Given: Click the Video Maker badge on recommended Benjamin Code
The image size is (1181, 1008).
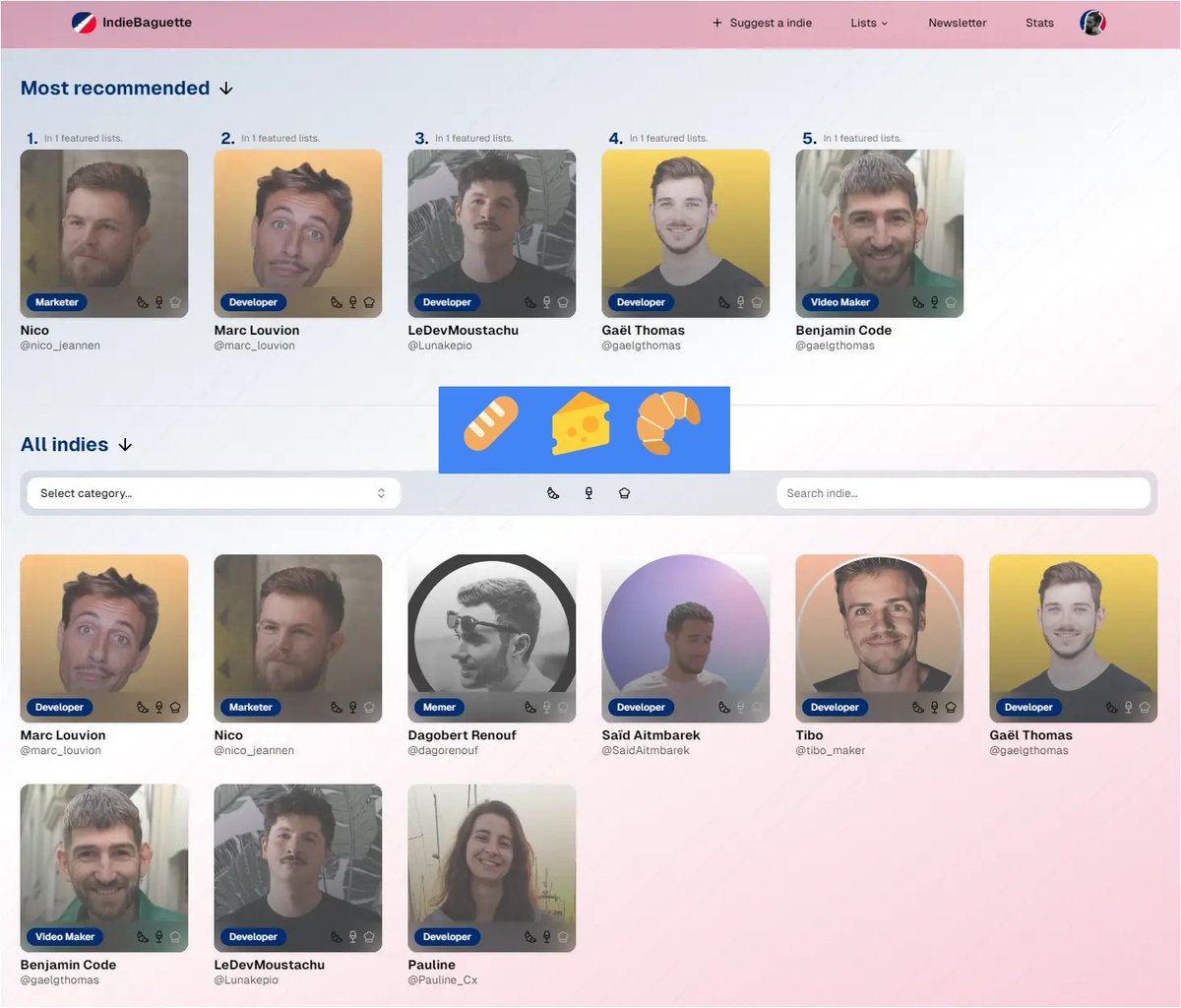Looking at the screenshot, I should point(839,302).
